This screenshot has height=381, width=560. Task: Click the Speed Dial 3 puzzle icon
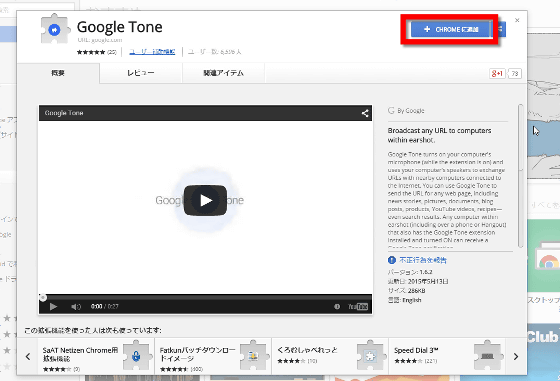click(x=488, y=356)
